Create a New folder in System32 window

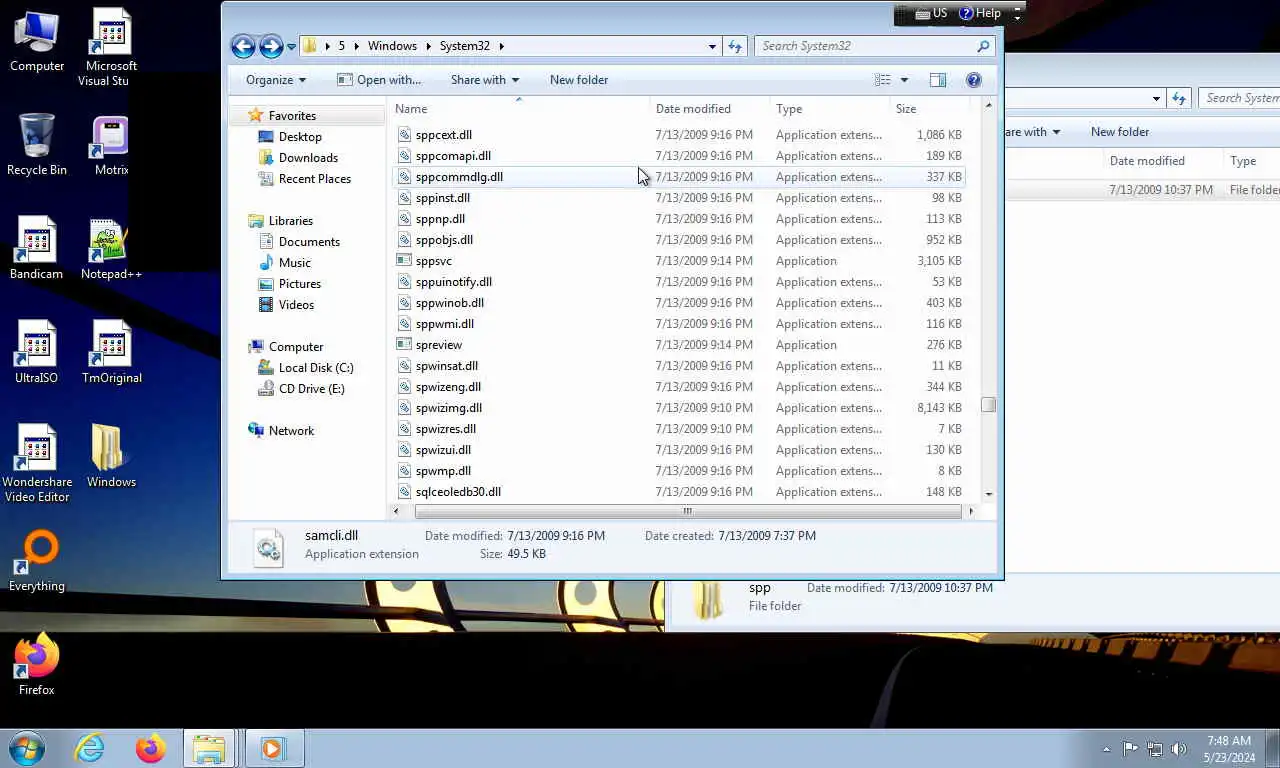click(579, 80)
